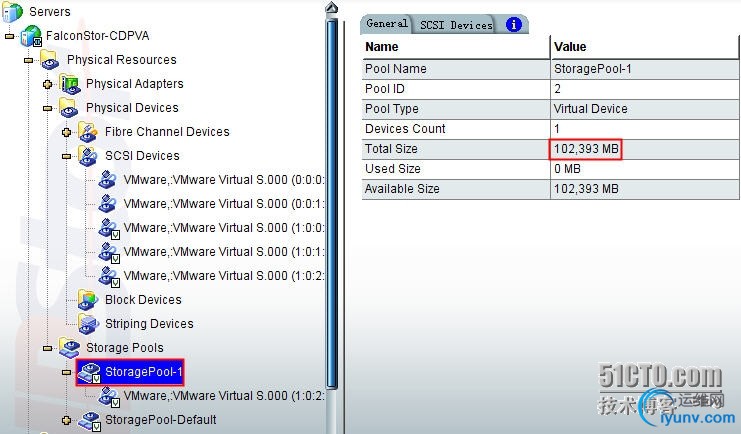741x434 pixels.
Task: Click the Block Devices folder icon
Action: coord(88,300)
